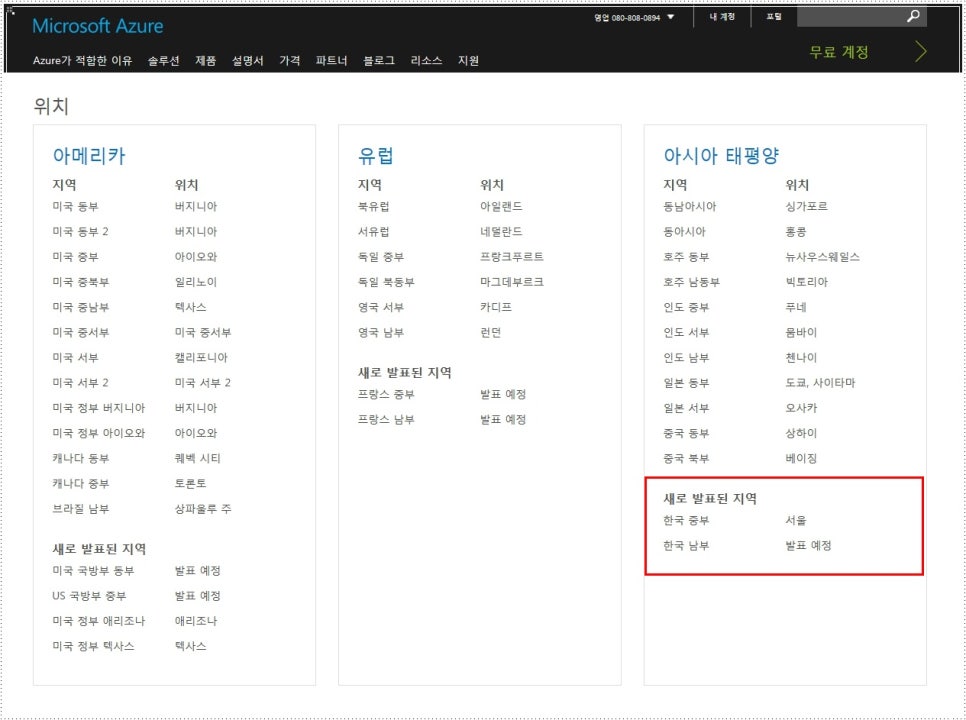Select 한국 남부 region text
The height and width of the screenshot is (720, 966).
(x=686, y=546)
